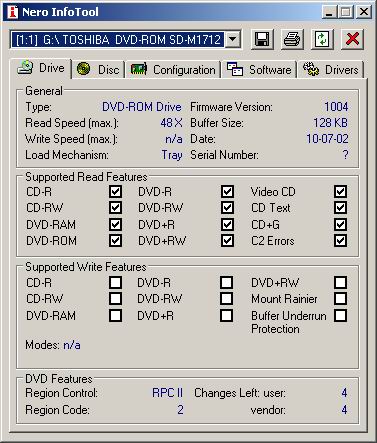377x443 pixels.
Task: Toggle DVD-ROM read feature checkbox
Action: click(115, 240)
